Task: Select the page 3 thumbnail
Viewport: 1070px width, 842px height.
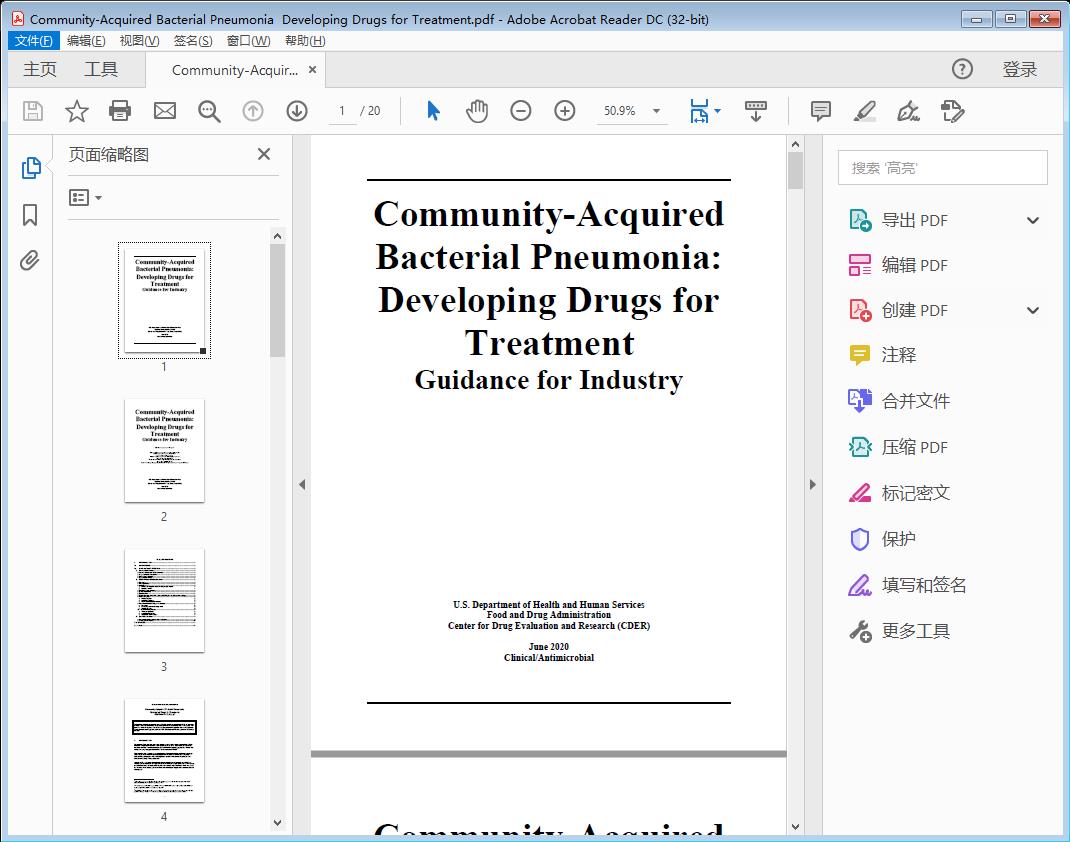Action: coord(163,600)
